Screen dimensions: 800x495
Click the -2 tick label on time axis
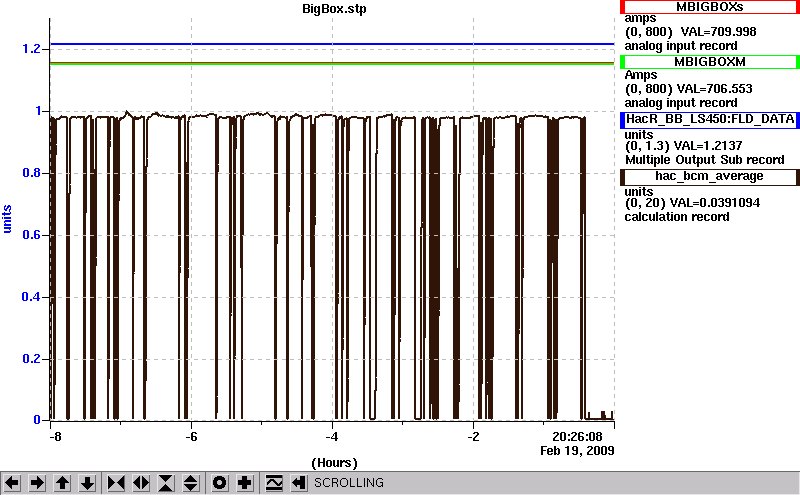click(x=473, y=437)
